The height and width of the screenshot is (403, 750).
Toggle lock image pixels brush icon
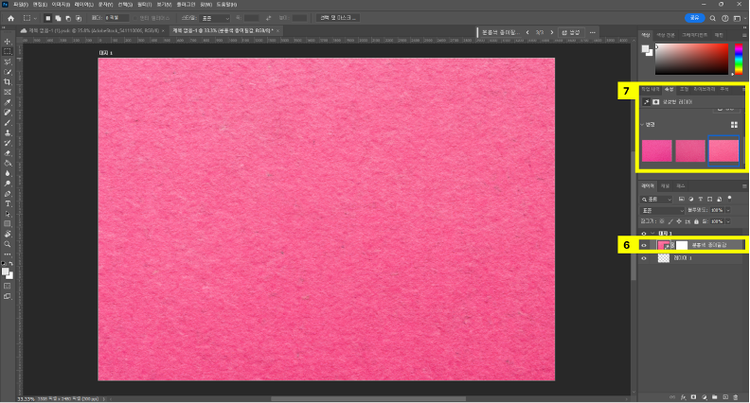(x=671, y=222)
